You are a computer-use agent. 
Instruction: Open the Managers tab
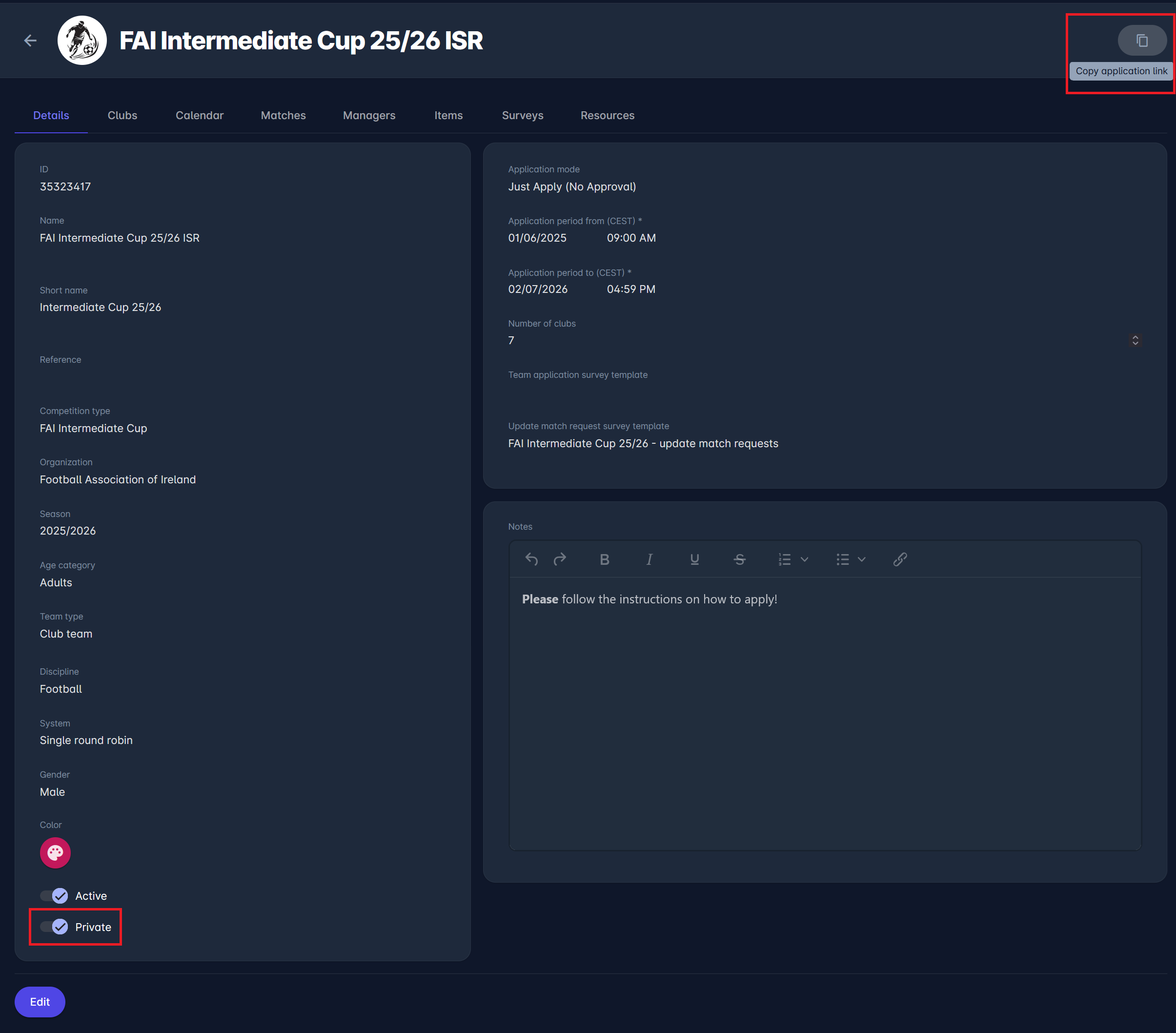click(x=369, y=115)
